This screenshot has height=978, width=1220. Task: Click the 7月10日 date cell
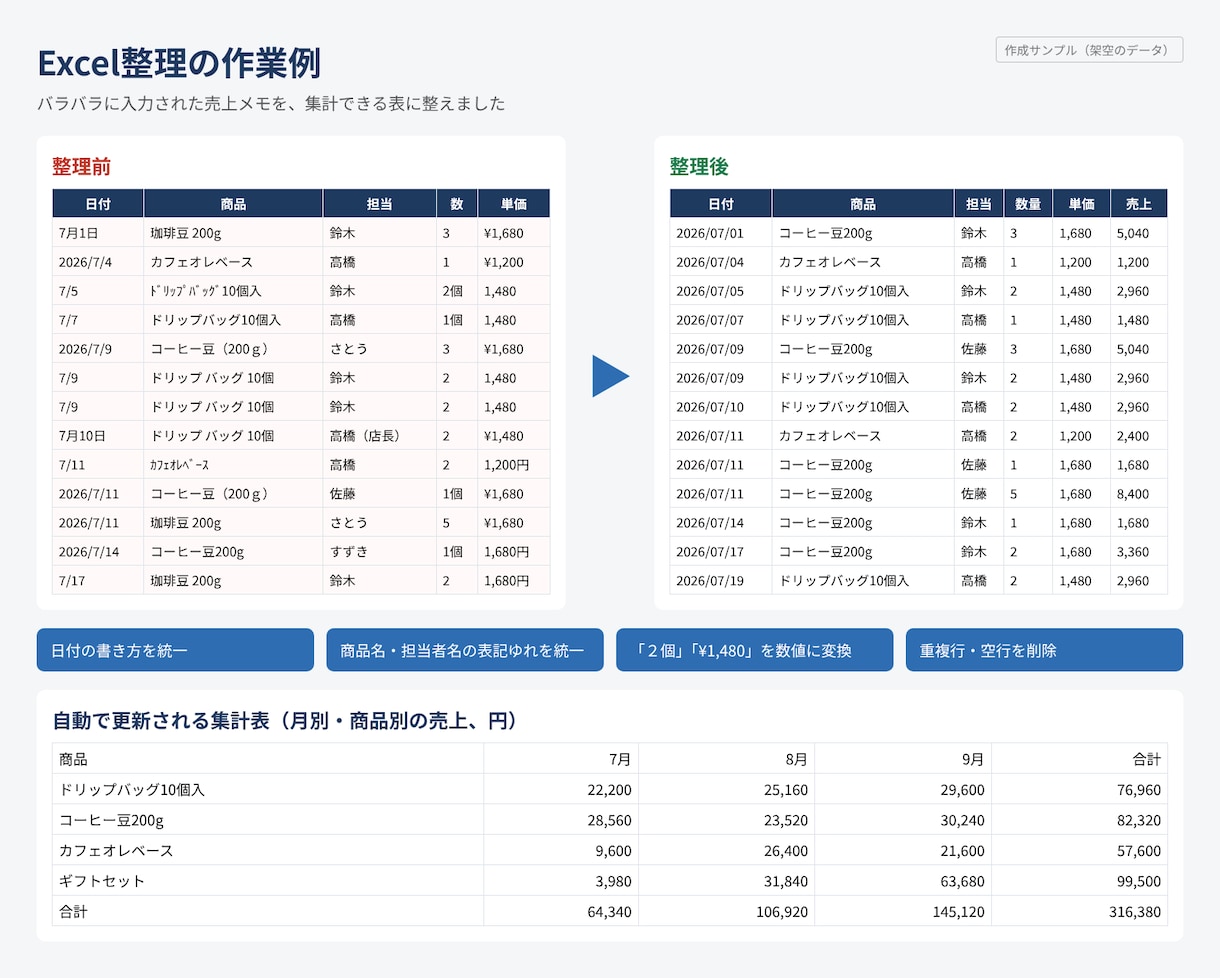pos(98,436)
